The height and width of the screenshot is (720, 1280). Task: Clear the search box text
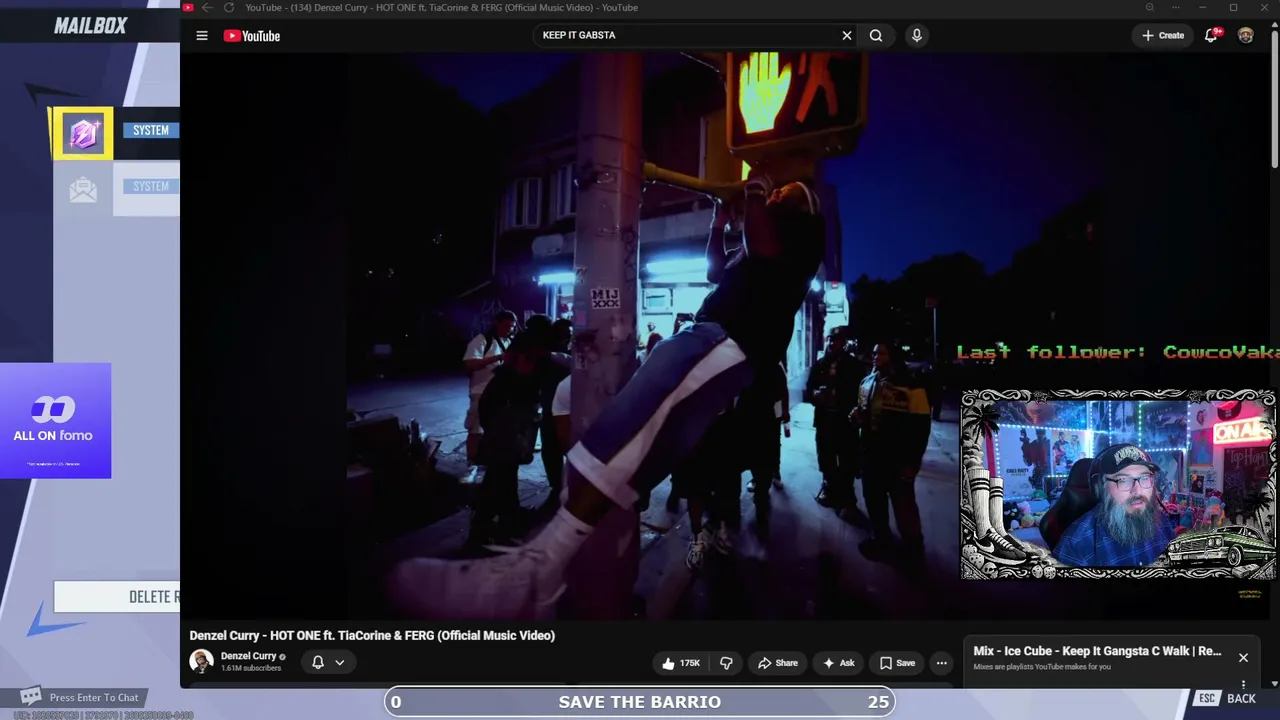coord(847,35)
